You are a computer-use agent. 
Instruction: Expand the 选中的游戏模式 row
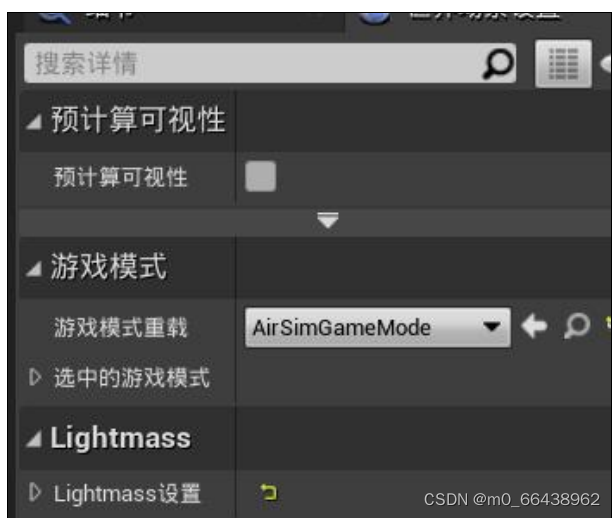click(35, 377)
